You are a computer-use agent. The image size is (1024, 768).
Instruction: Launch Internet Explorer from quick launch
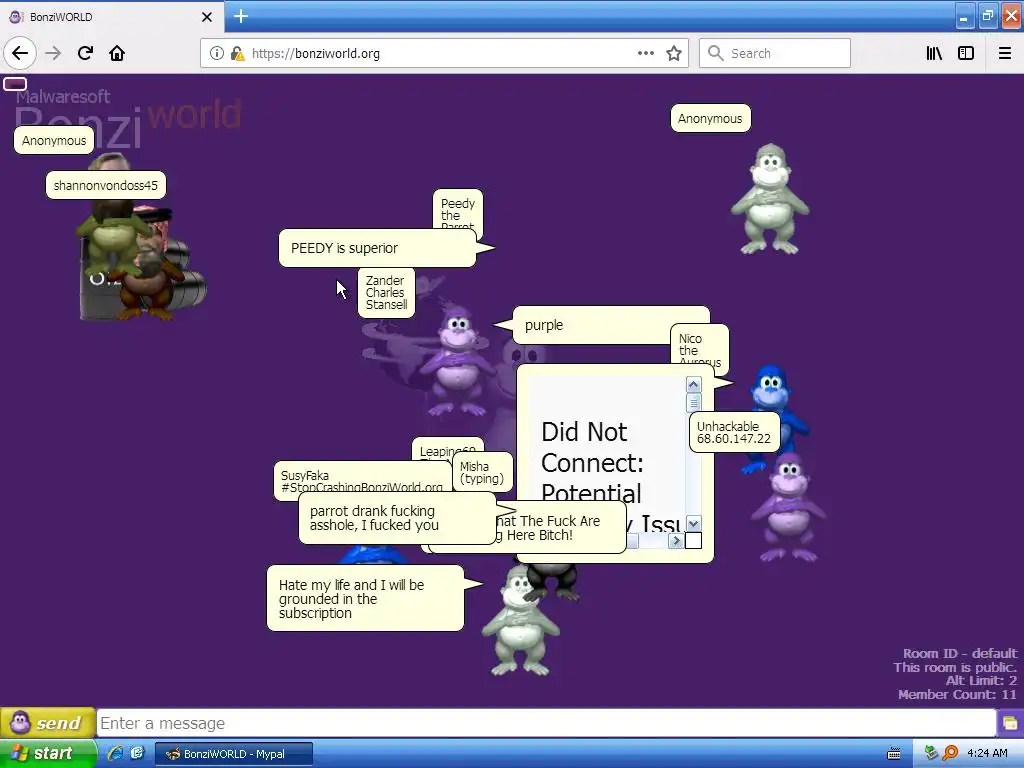pyautogui.click(x=116, y=754)
